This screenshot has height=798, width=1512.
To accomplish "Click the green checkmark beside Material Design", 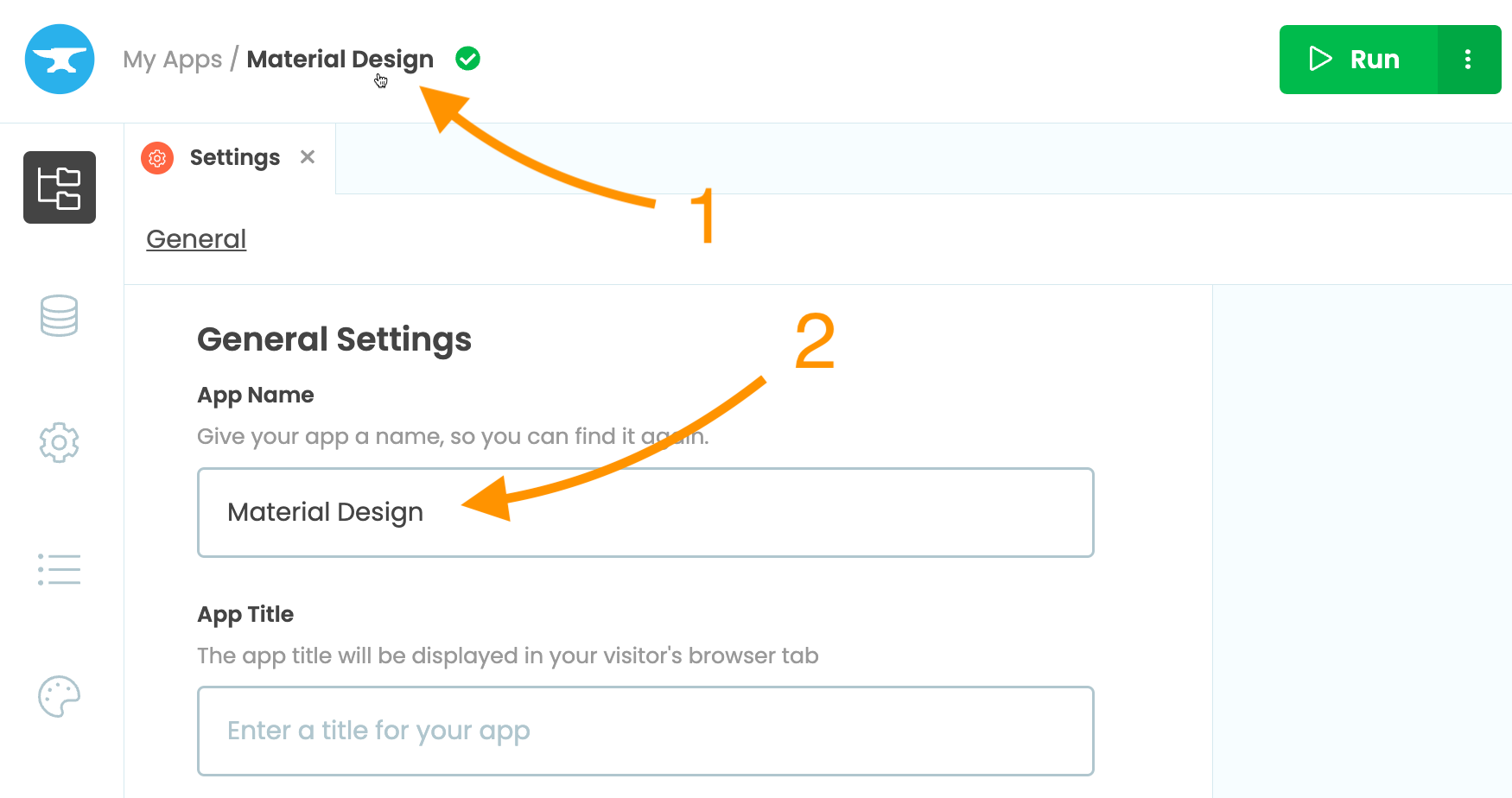I will click(x=467, y=58).
